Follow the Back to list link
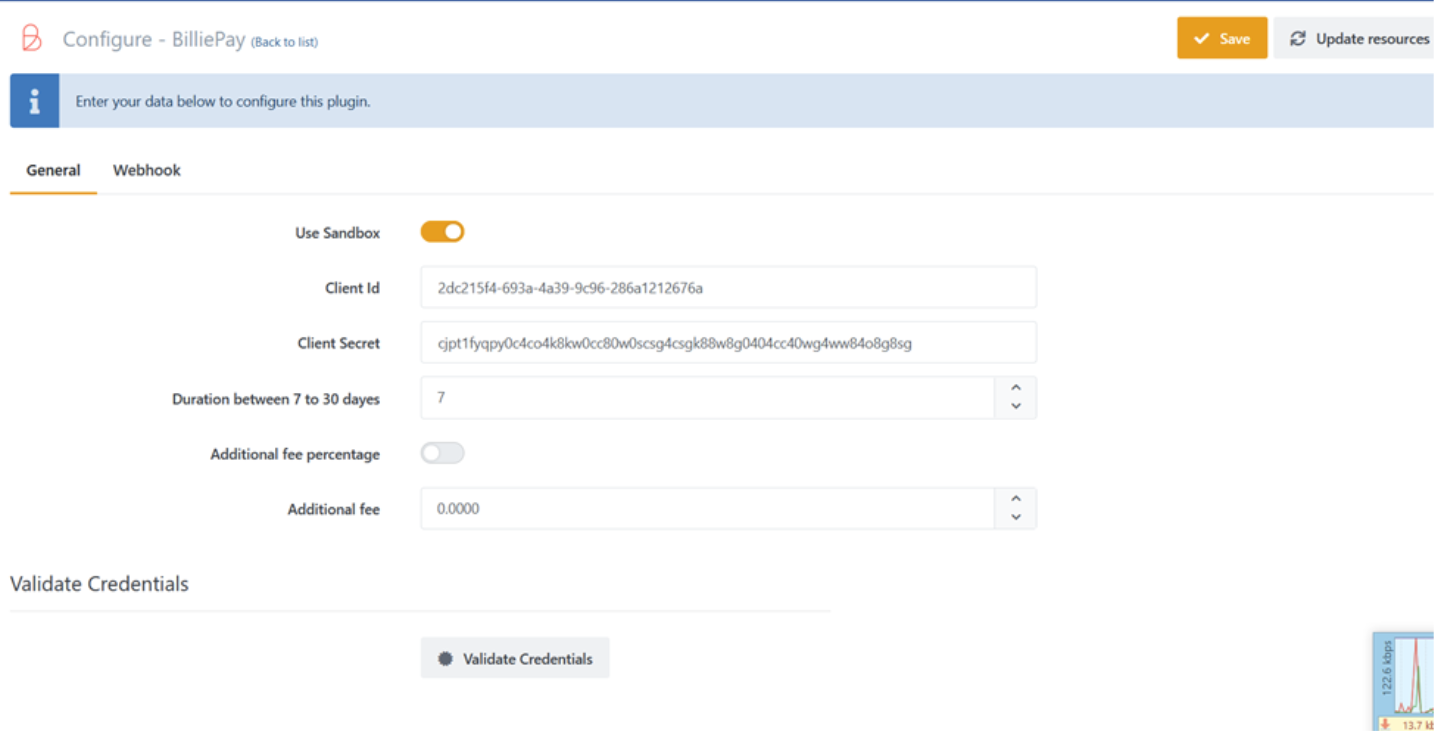1436x731 pixels. [285, 42]
